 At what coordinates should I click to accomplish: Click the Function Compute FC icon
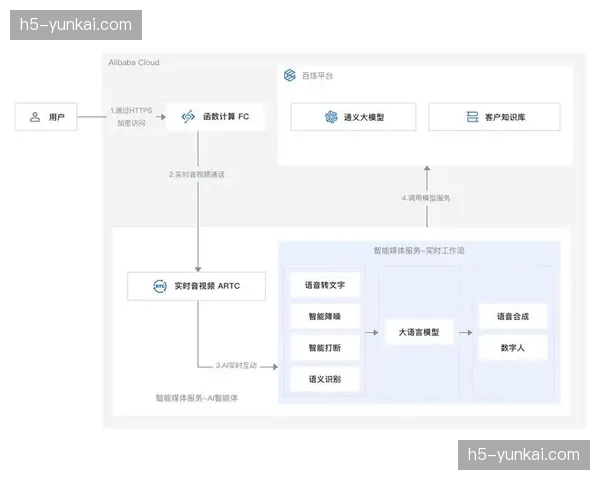(188, 116)
